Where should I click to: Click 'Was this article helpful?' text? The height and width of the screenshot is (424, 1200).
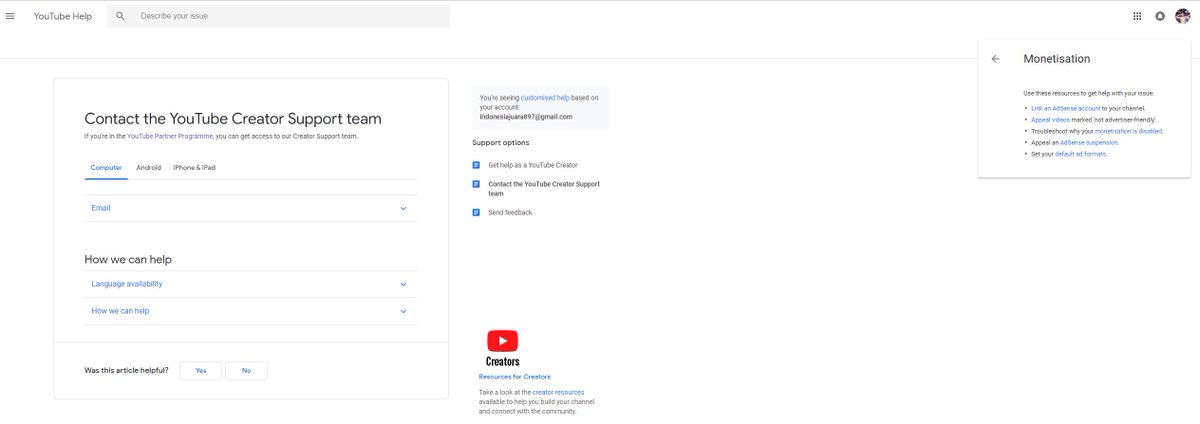[127, 371]
